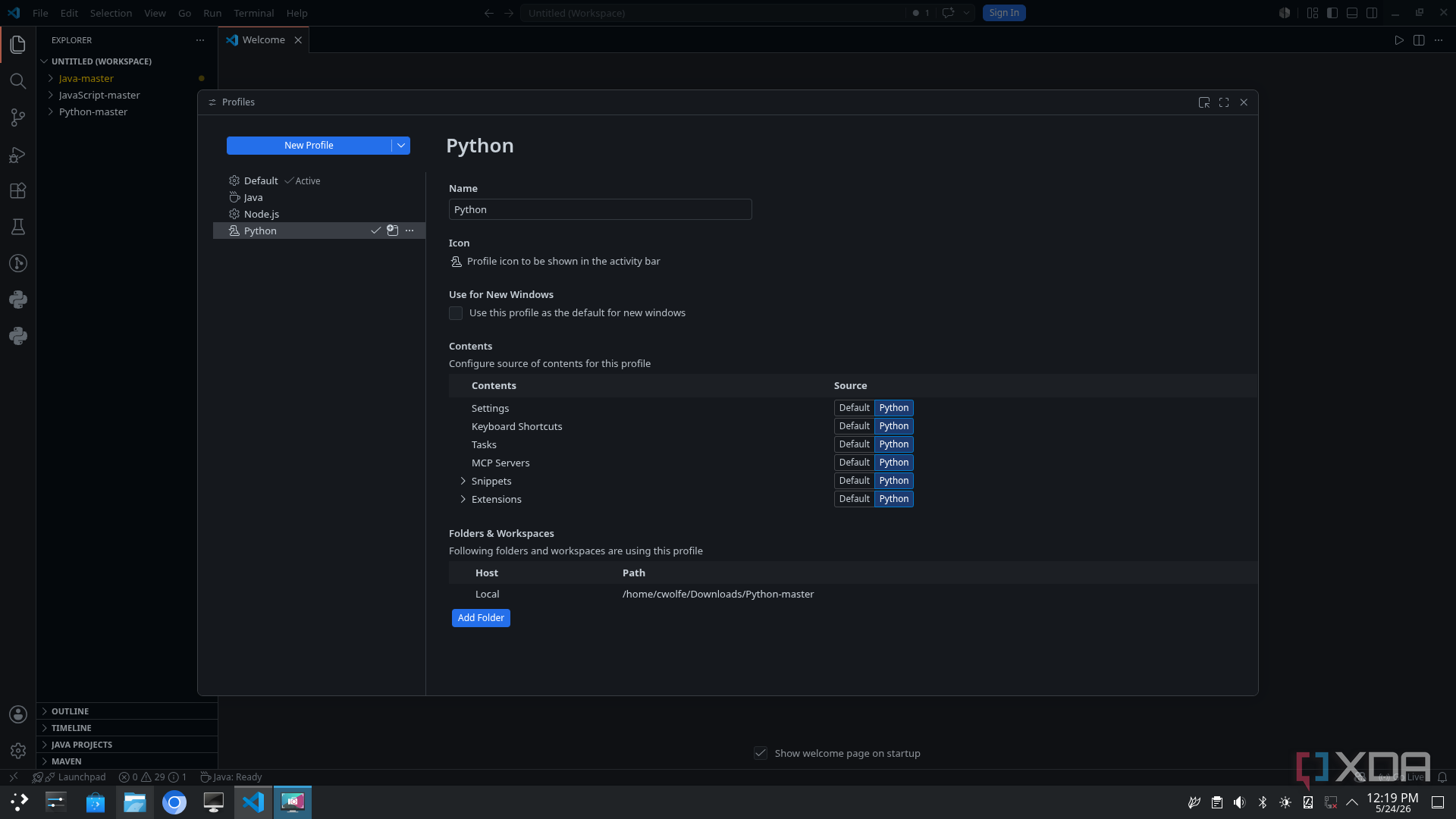
Task: Click the Explorer files icon
Action: pos(18,45)
